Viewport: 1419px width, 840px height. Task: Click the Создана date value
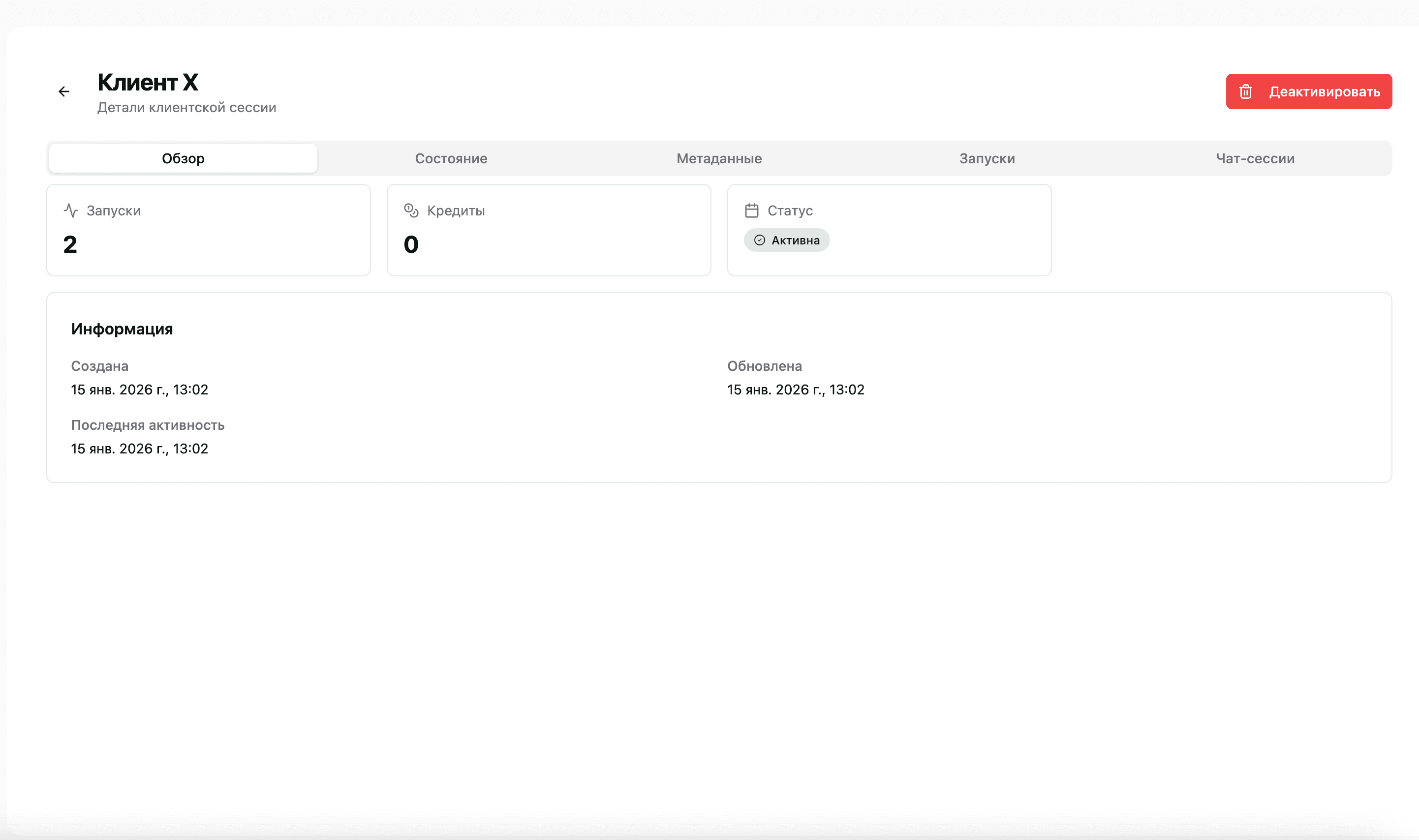click(x=139, y=390)
